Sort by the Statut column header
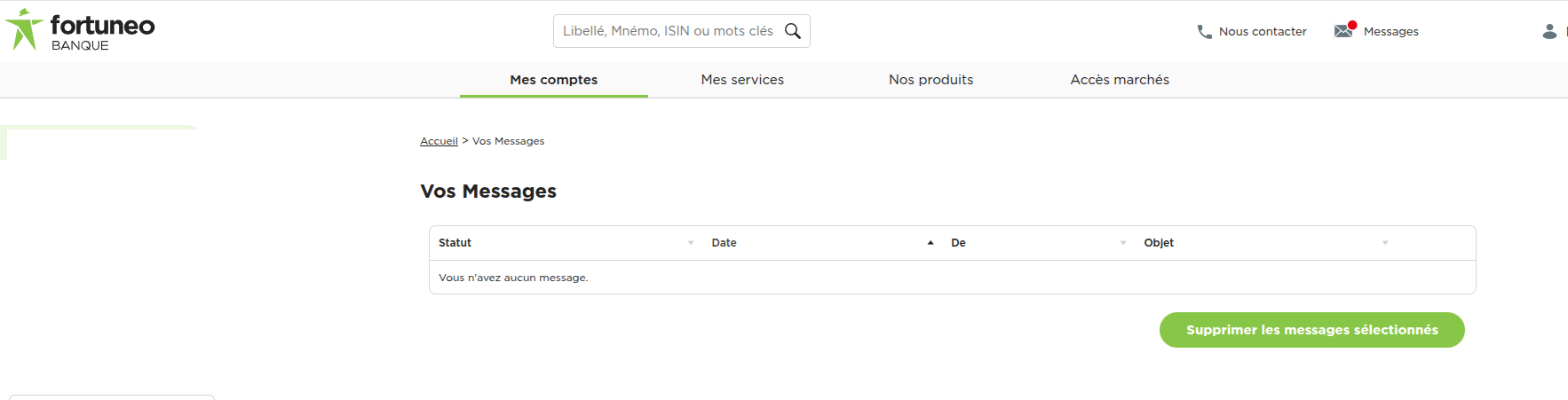This screenshot has width=1568, height=400. click(455, 243)
